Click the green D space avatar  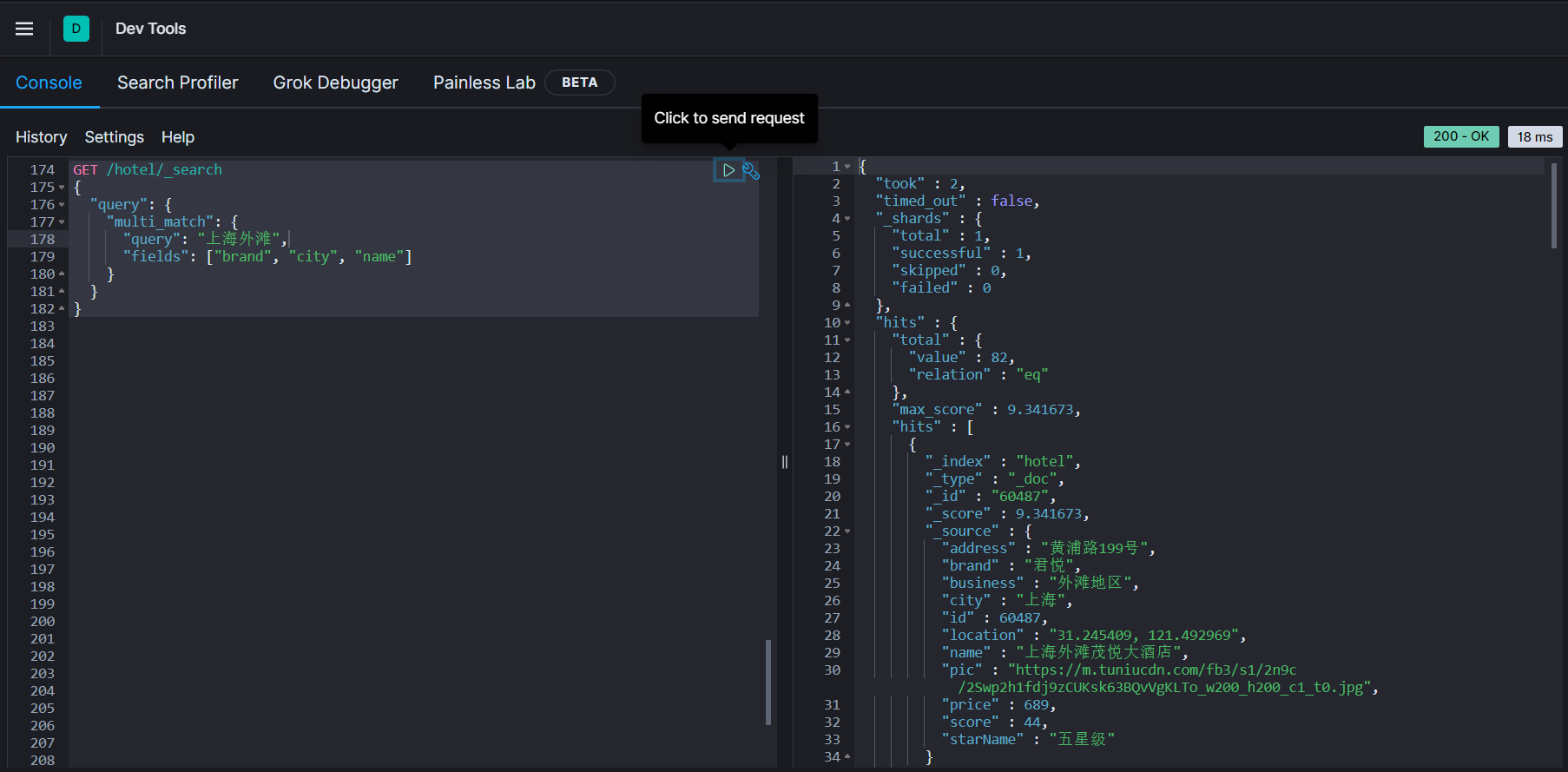point(76,29)
